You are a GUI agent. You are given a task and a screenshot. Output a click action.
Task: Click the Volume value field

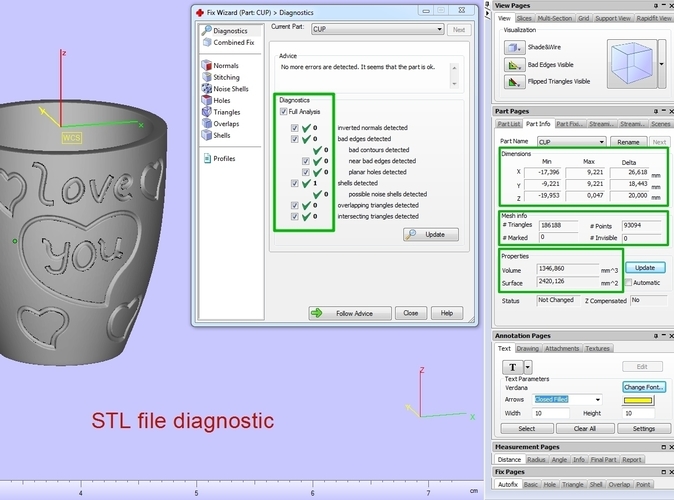pos(567,269)
